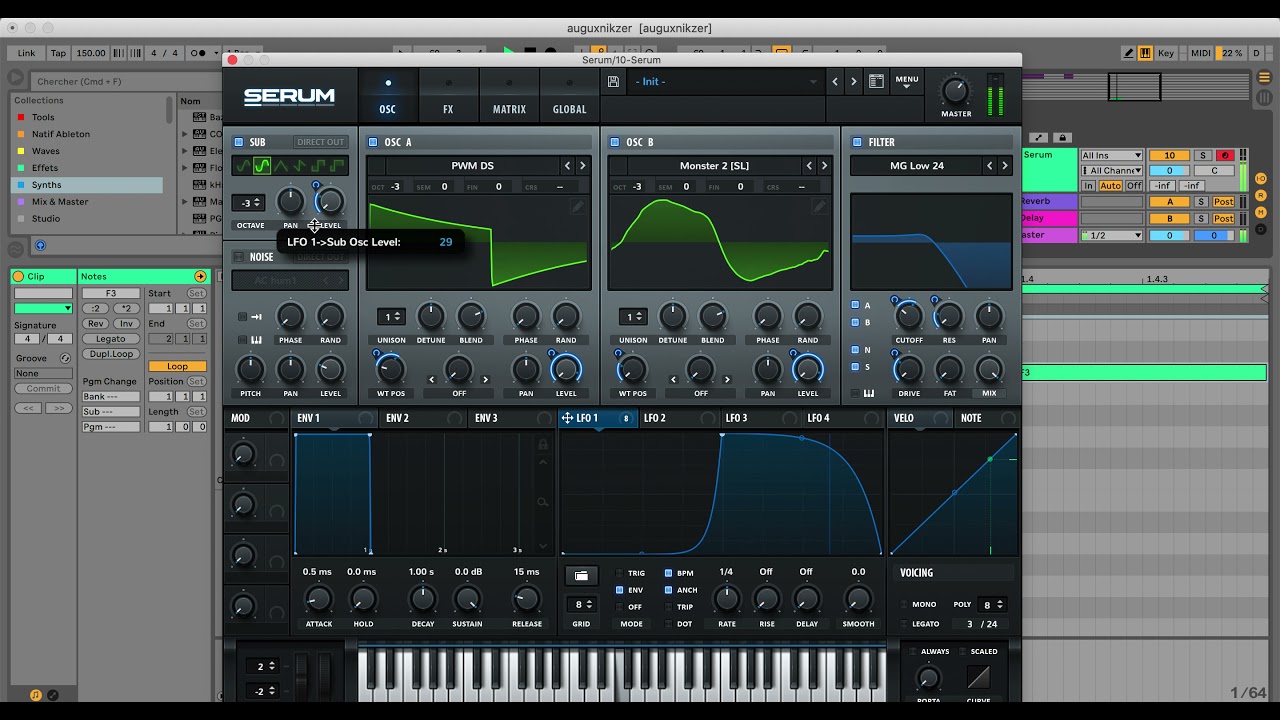The height and width of the screenshot is (720, 1280).
Task: Click the Ableton browser search preview icon
Action: [x=40, y=245]
